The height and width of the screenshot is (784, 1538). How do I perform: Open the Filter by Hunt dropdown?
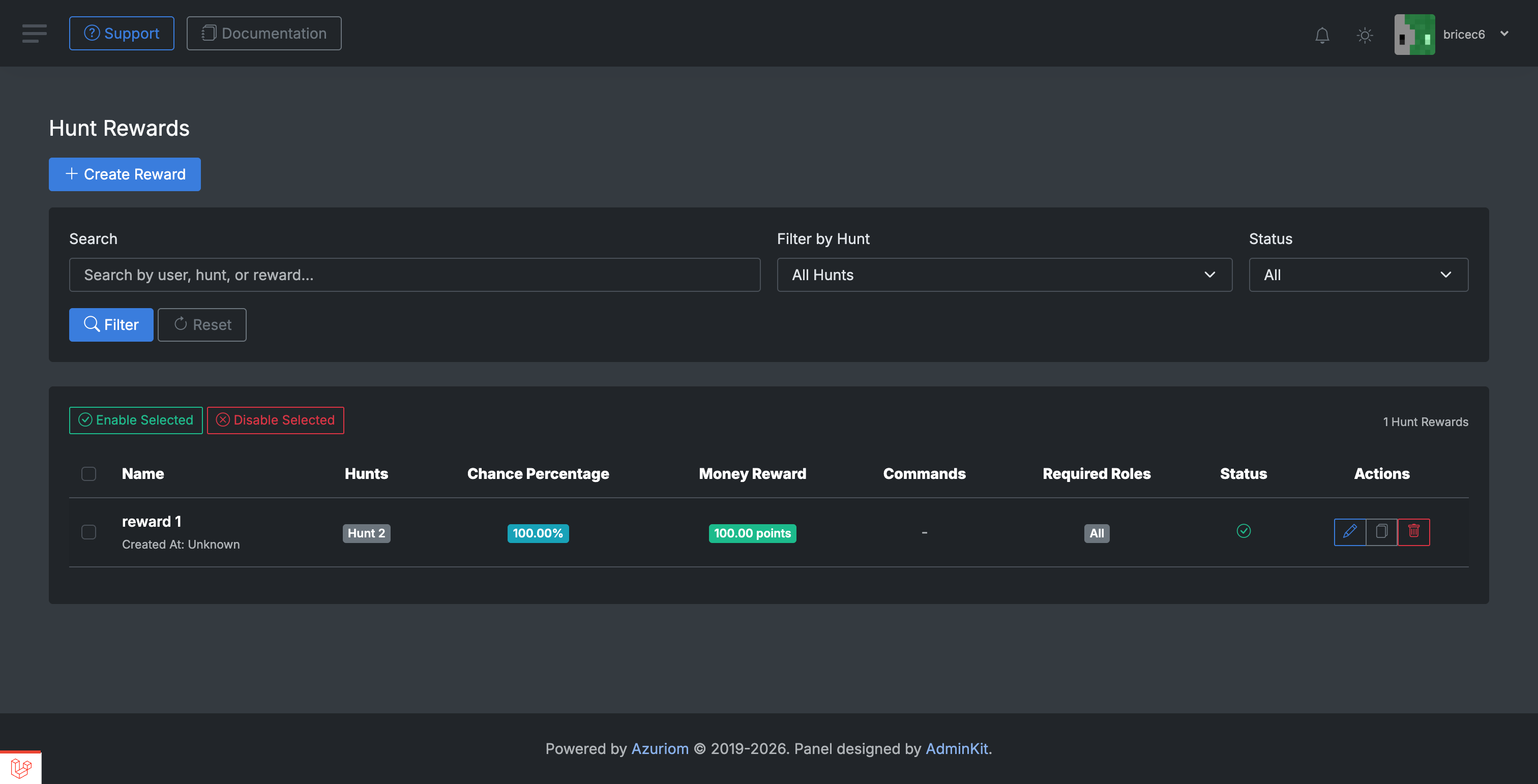(1003, 275)
